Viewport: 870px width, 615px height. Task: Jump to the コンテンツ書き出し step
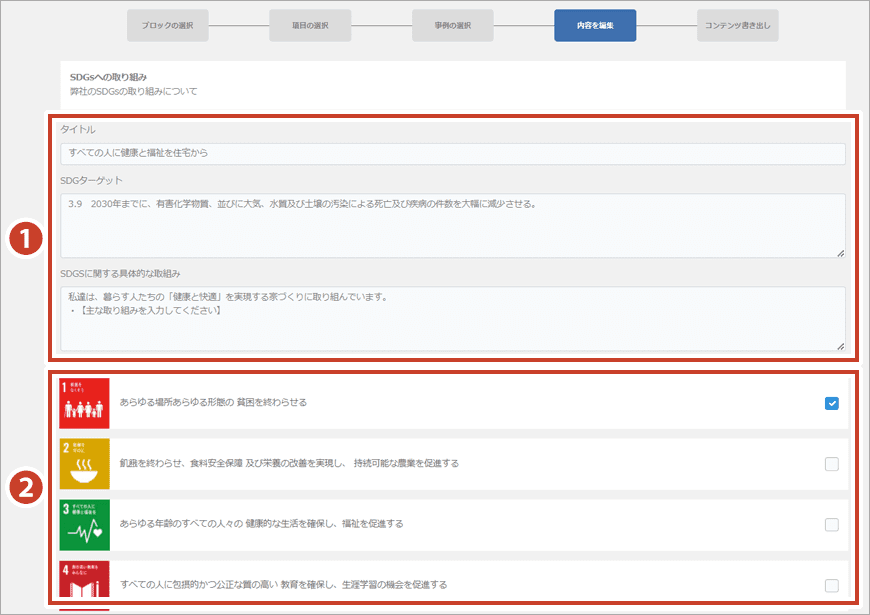tap(737, 25)
